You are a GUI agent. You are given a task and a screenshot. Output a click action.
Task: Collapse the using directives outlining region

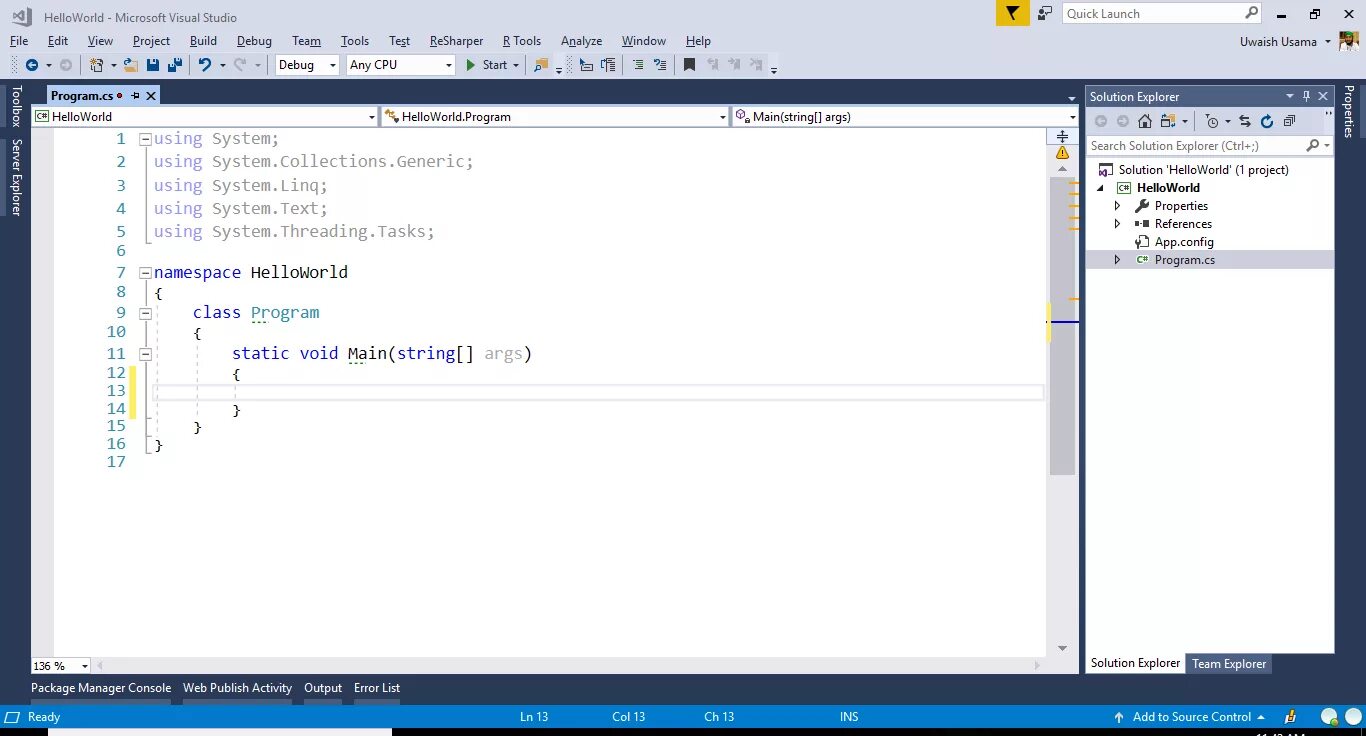click(x=145, y=139)
